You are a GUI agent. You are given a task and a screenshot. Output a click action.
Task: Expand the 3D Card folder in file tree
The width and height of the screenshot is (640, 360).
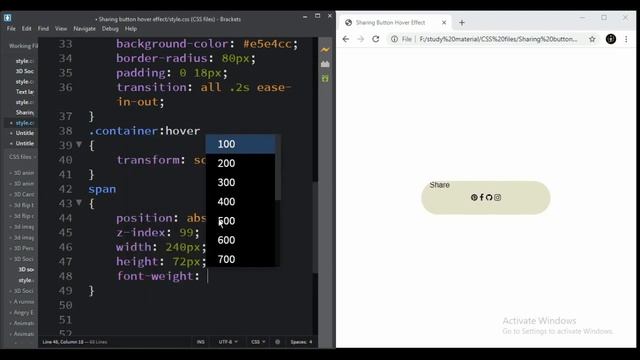click(x=22, y=194)
